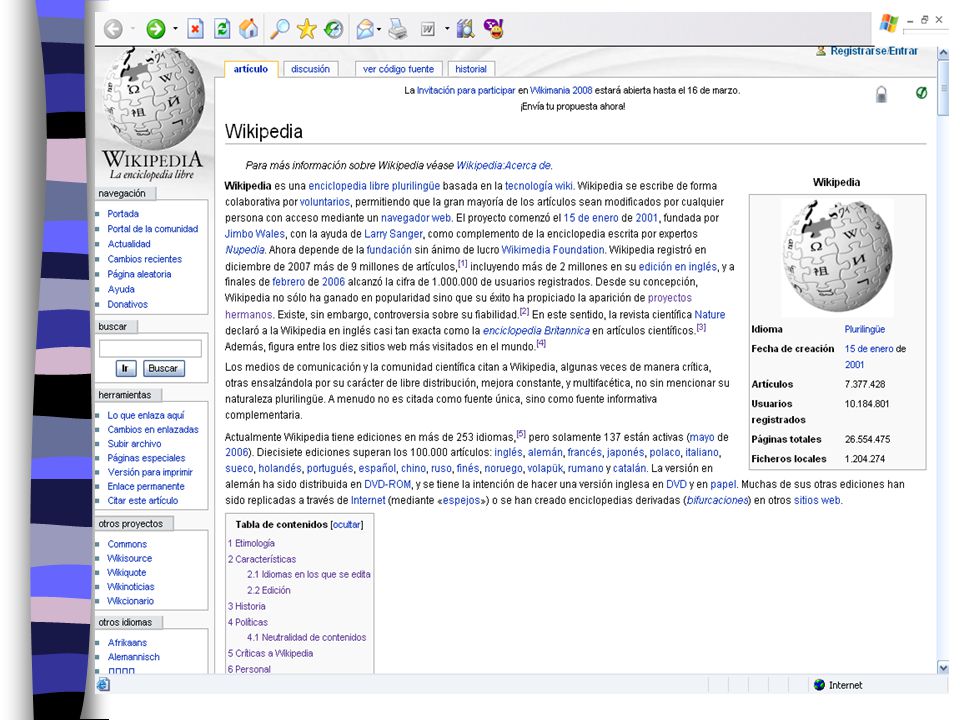Click the green Forward arrow button
This screenshot has height=720, width=960.
pos(156,29)
